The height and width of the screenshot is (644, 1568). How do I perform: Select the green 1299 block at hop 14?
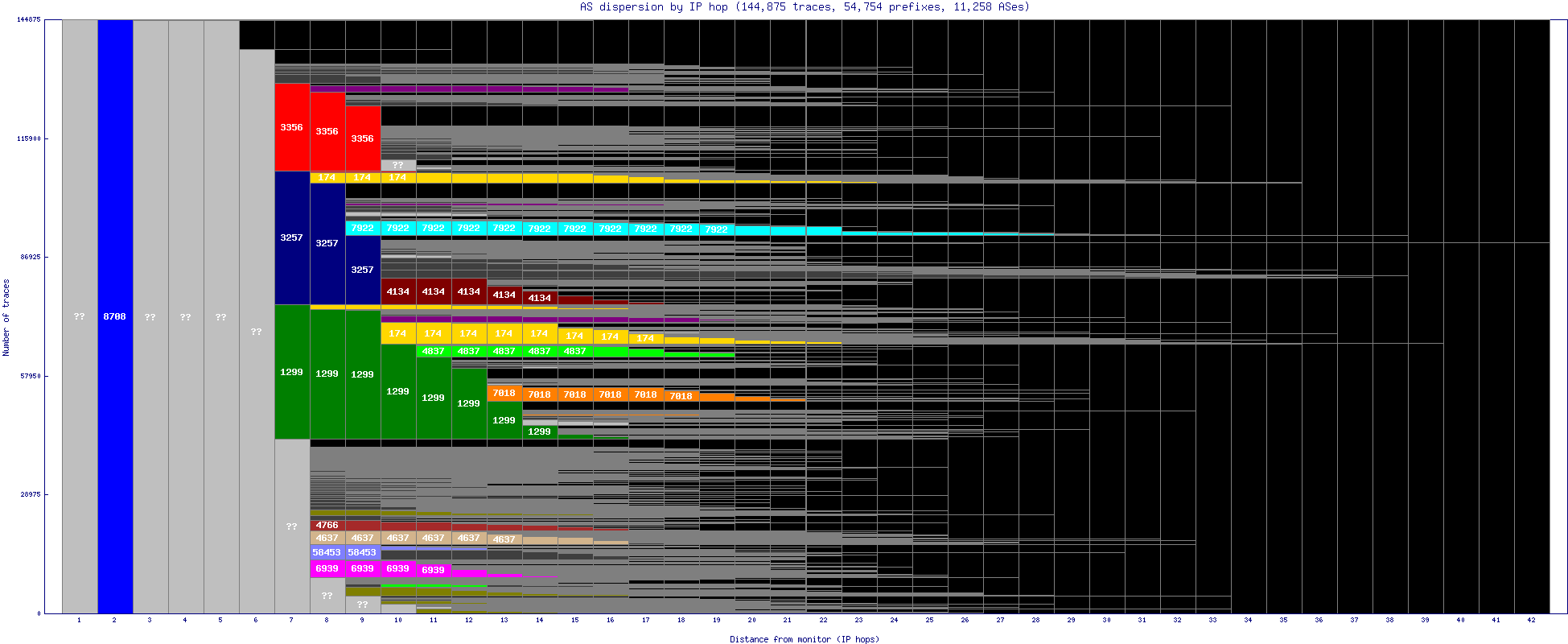coord(540,431)
